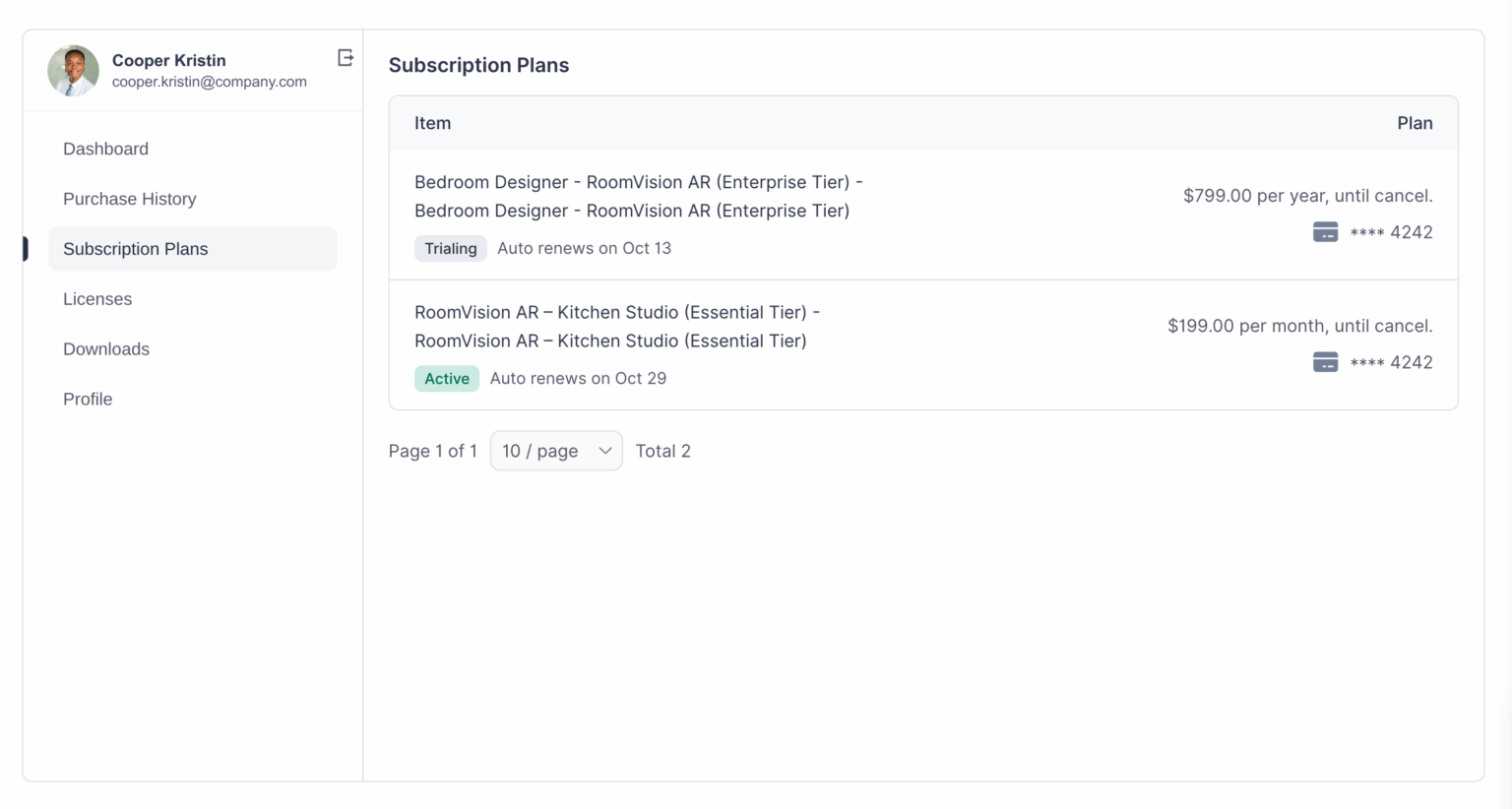Go to the Profile section
The width and height of the screenshot is (1512, 809).
[x=88, y=399]
